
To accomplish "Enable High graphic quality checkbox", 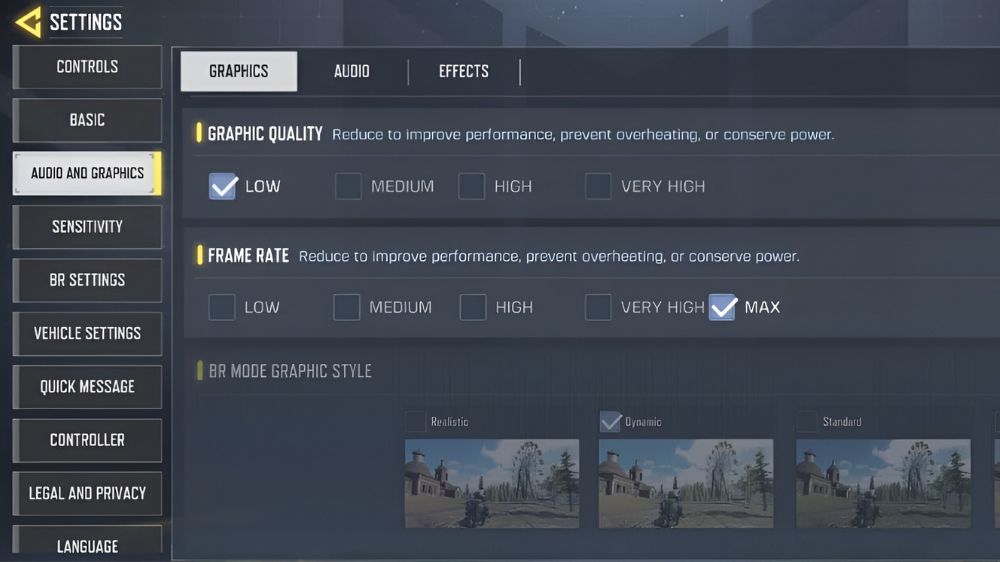I will point(472,186).
